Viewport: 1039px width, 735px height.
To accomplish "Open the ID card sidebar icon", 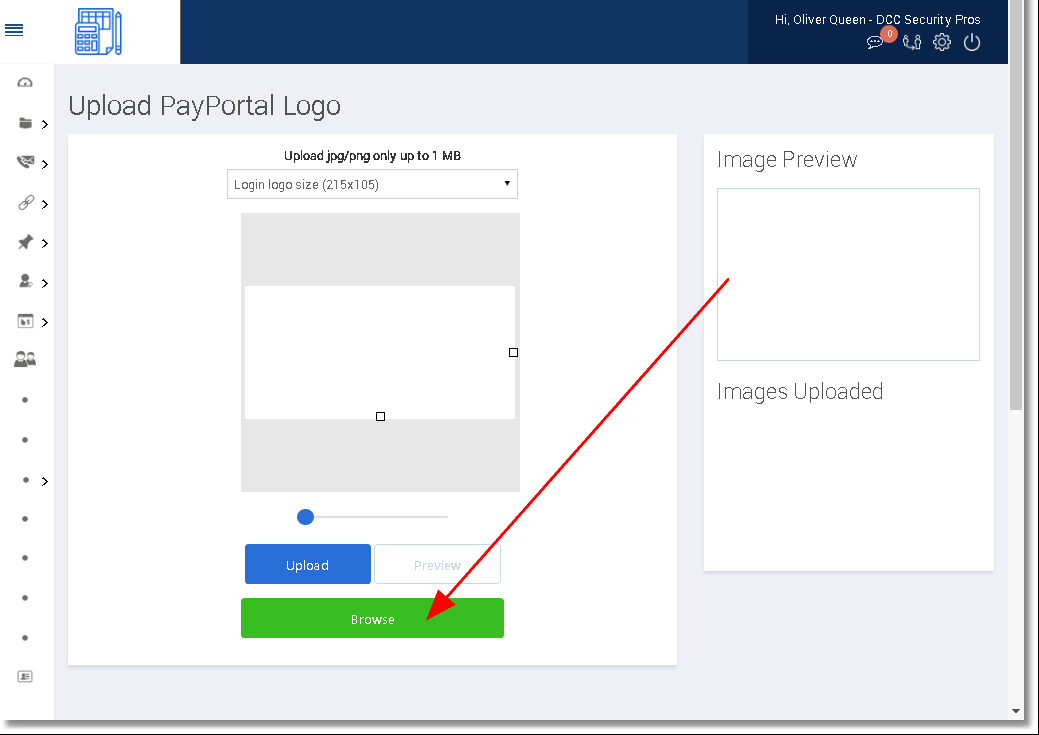I will coord(25,677).
